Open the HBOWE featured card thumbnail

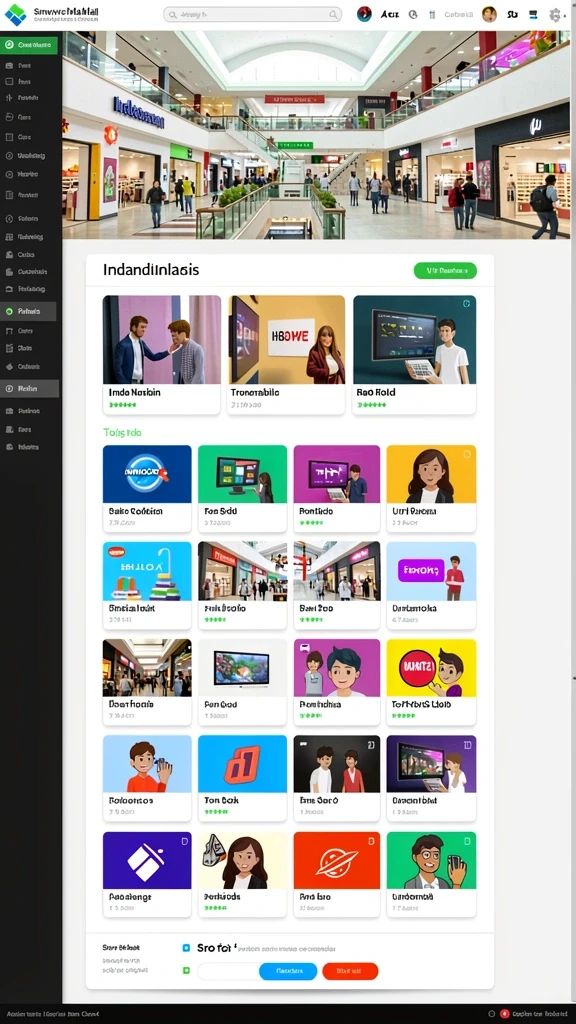click(x=287, y=340)
